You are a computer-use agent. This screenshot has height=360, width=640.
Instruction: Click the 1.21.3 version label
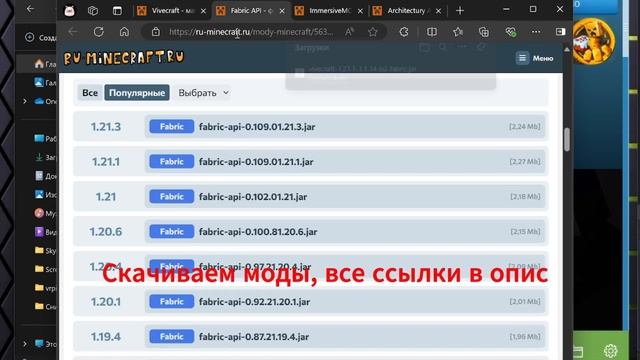tap(106, 127)
